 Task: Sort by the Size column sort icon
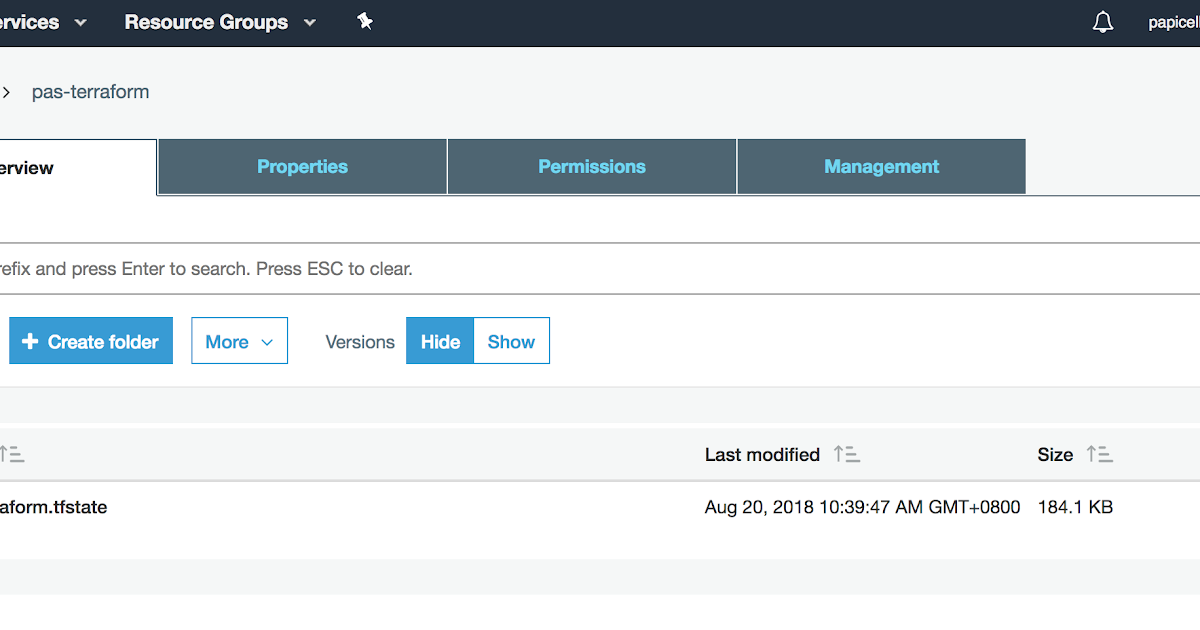(1100, 454)
